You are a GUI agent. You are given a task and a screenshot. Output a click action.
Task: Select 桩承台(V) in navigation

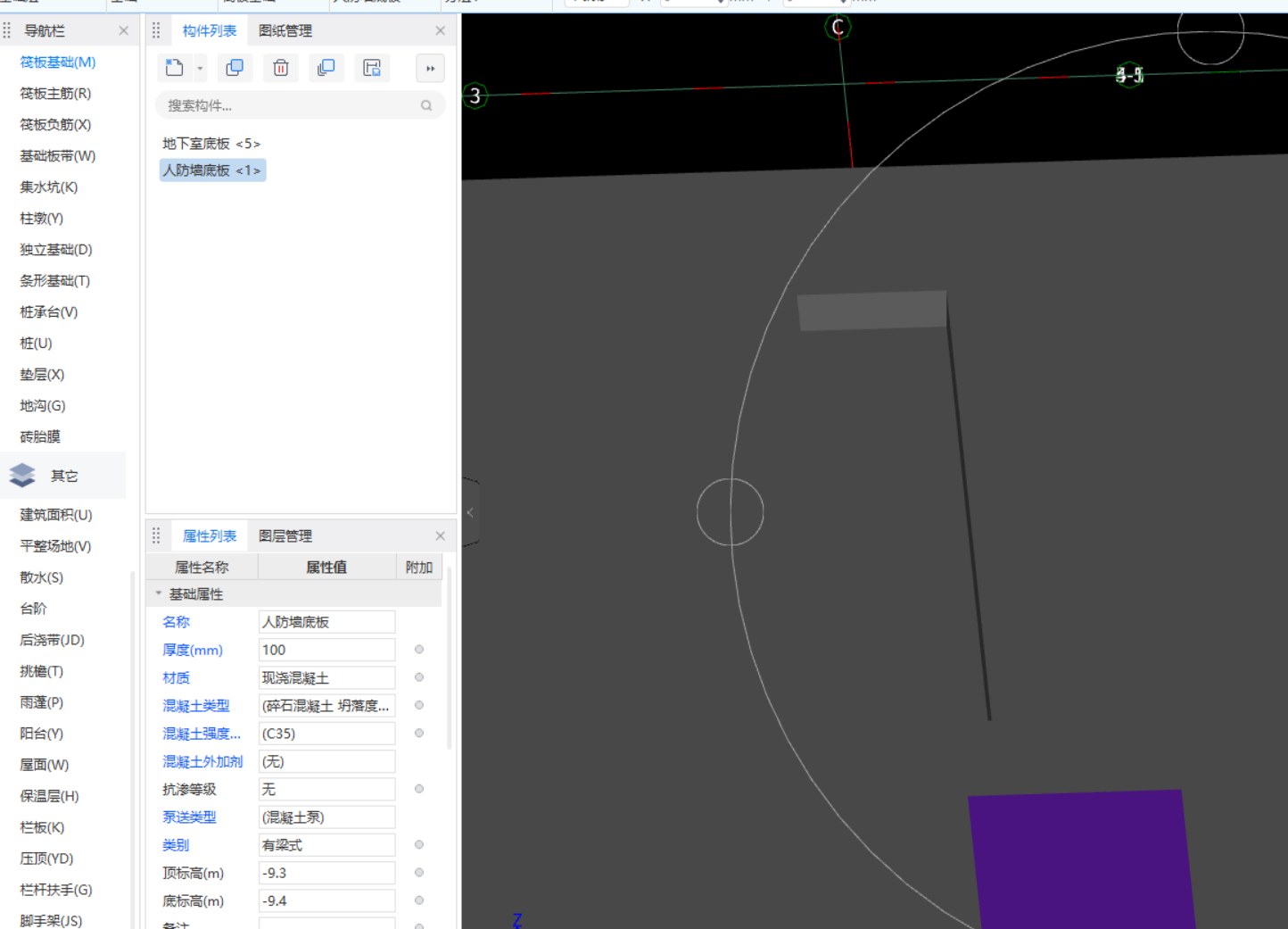point(49,311)
